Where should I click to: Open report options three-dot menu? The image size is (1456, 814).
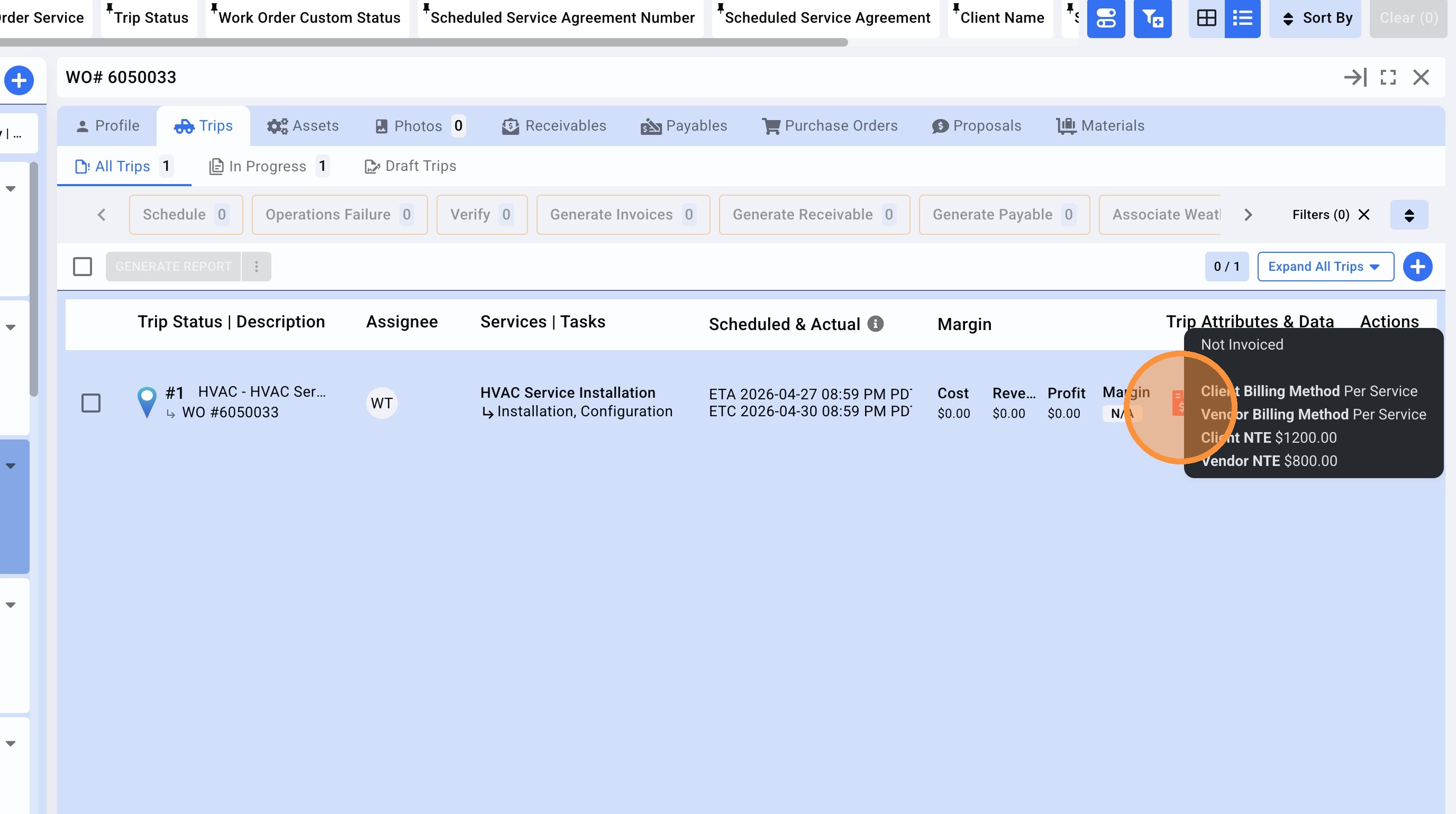[x=256, y=267]
